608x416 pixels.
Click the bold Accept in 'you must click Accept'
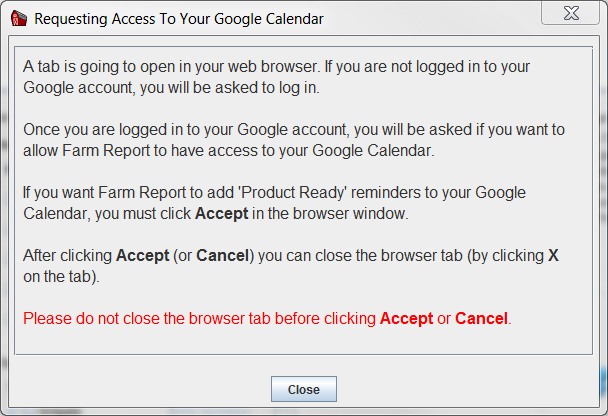point(221,214)
